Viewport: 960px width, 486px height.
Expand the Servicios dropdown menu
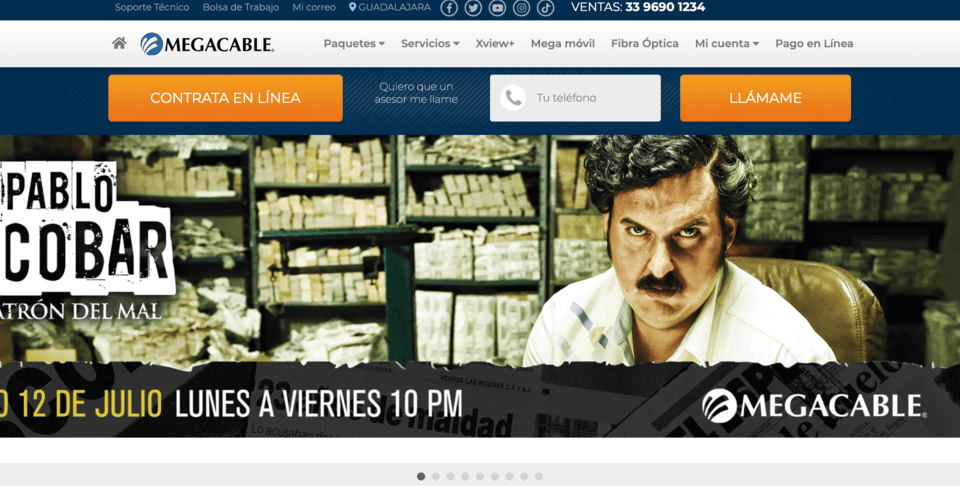click(x=430, y=43)
